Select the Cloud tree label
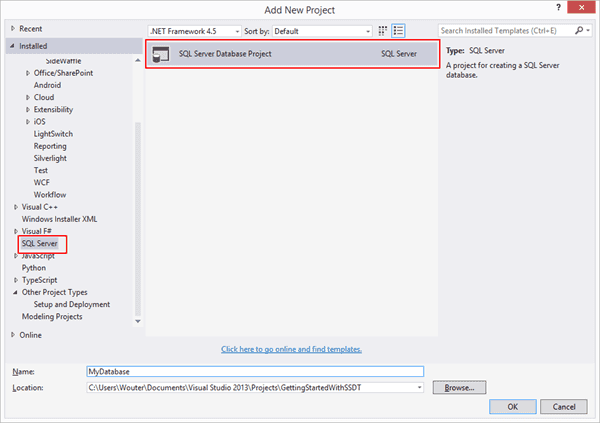Viewport: 600px width, 423px height. click(x=44, y=97)
